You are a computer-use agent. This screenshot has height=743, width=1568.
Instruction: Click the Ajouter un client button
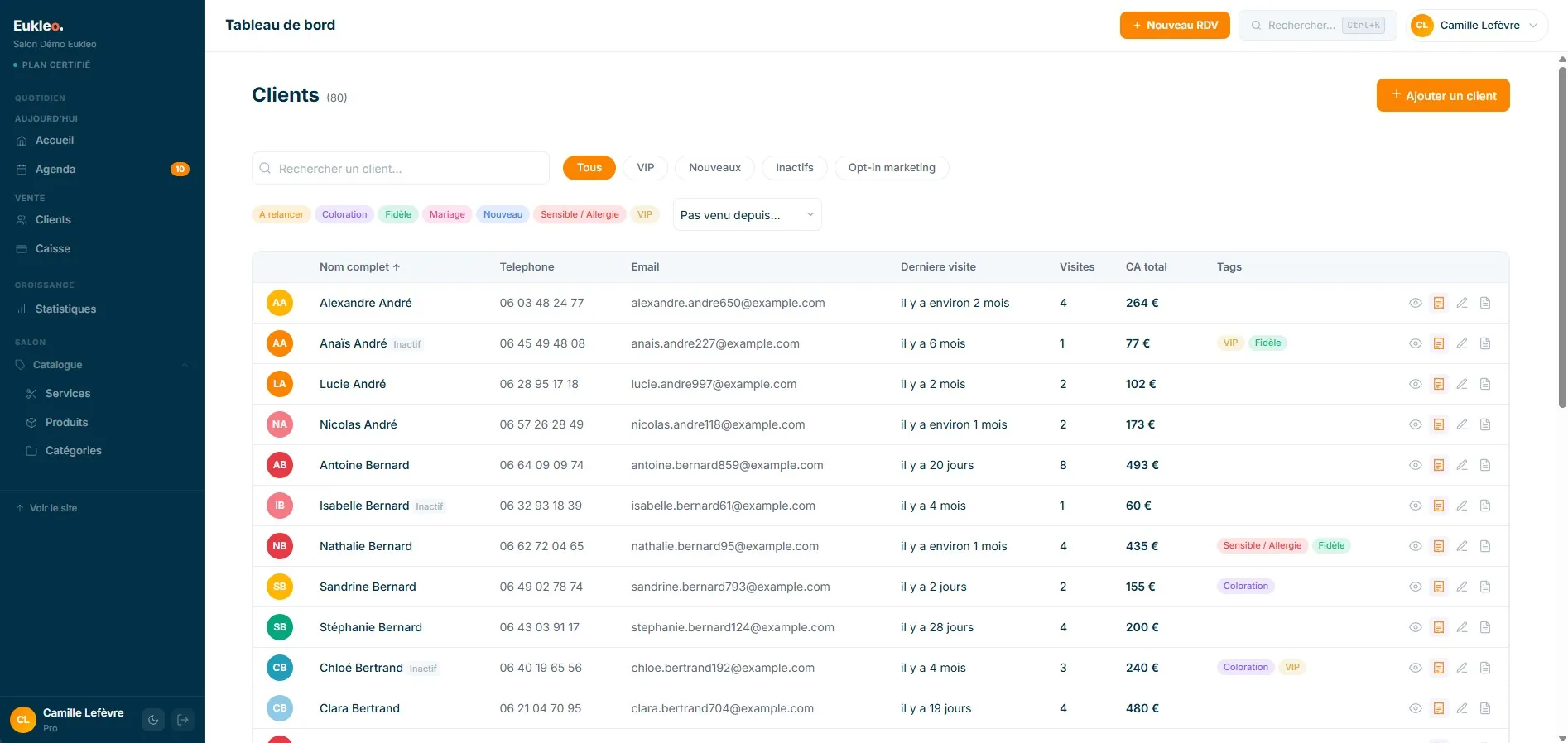tap(1443, 95)
